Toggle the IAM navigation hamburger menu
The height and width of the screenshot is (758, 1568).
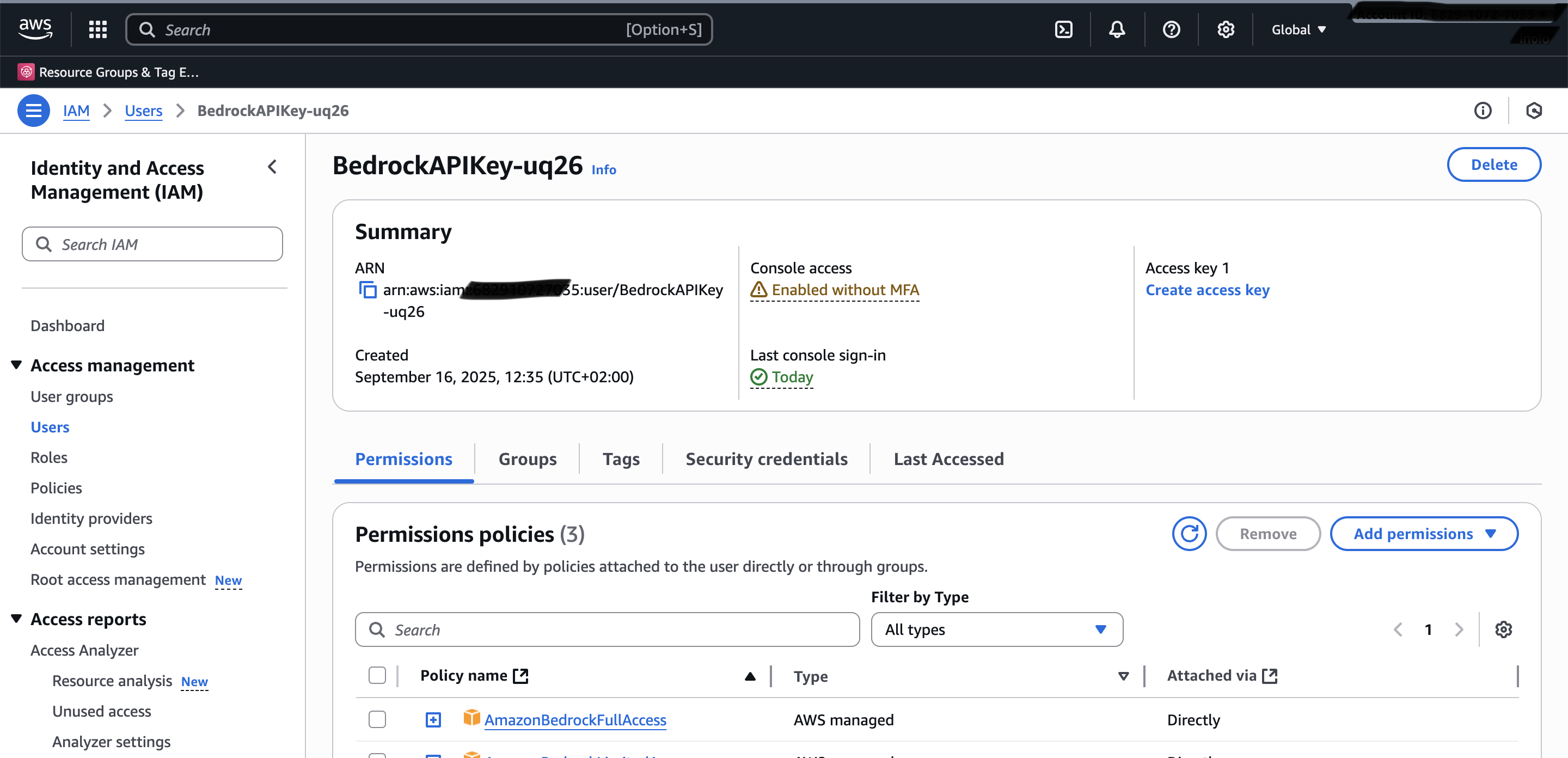tap(33, 110)
